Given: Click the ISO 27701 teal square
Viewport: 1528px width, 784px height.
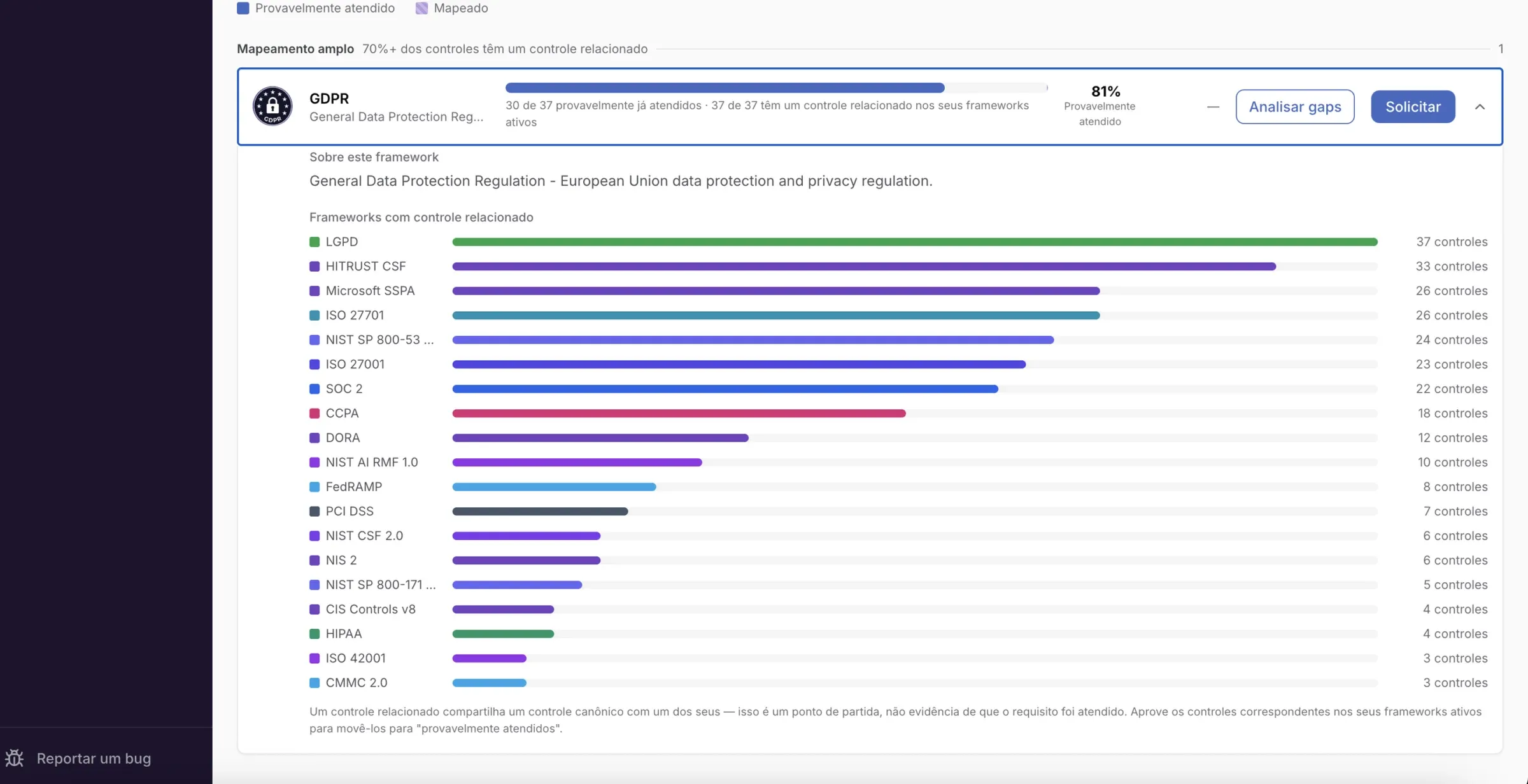Looking at the screenshot, I should [x=315, y=316].
